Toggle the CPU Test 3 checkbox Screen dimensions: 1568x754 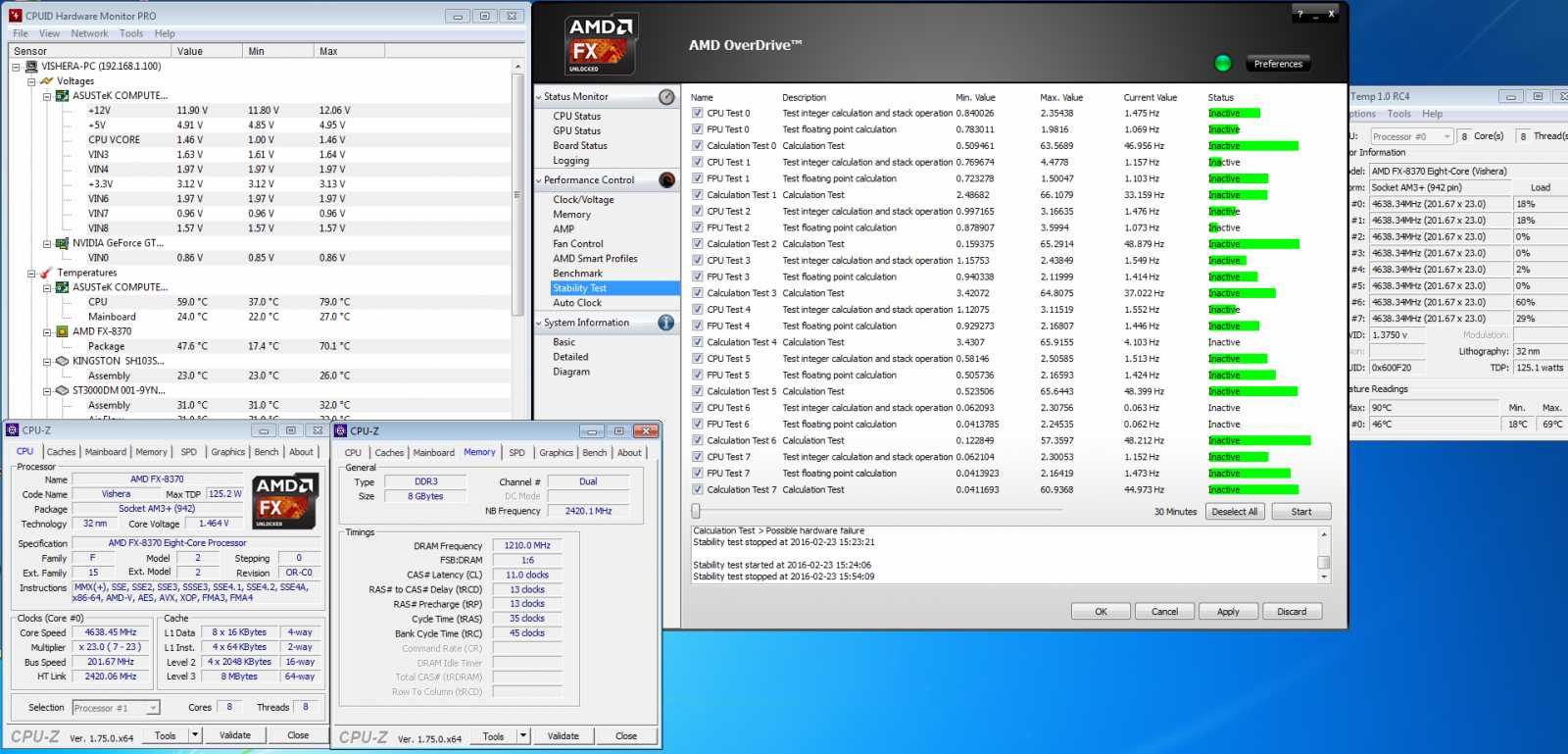coord(698,261)
